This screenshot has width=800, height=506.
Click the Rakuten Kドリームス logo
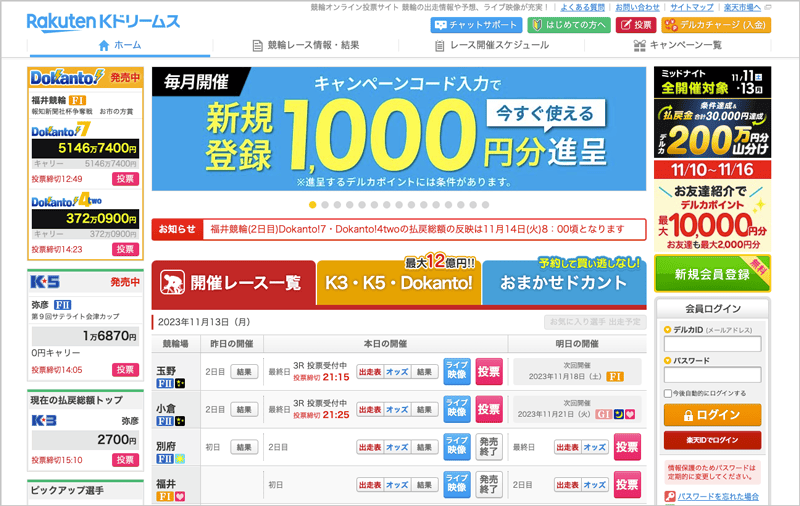tap(104, 22)
